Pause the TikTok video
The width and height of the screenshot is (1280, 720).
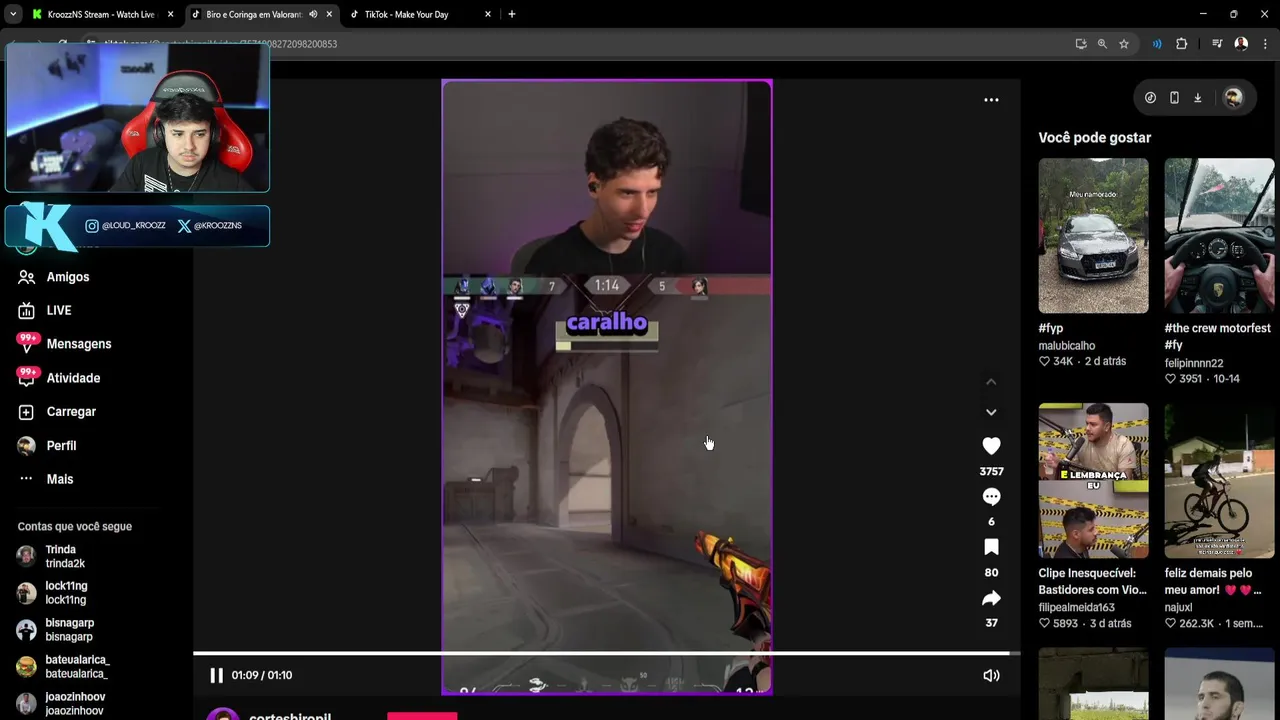pyautogui.click(x=216, y=675)
